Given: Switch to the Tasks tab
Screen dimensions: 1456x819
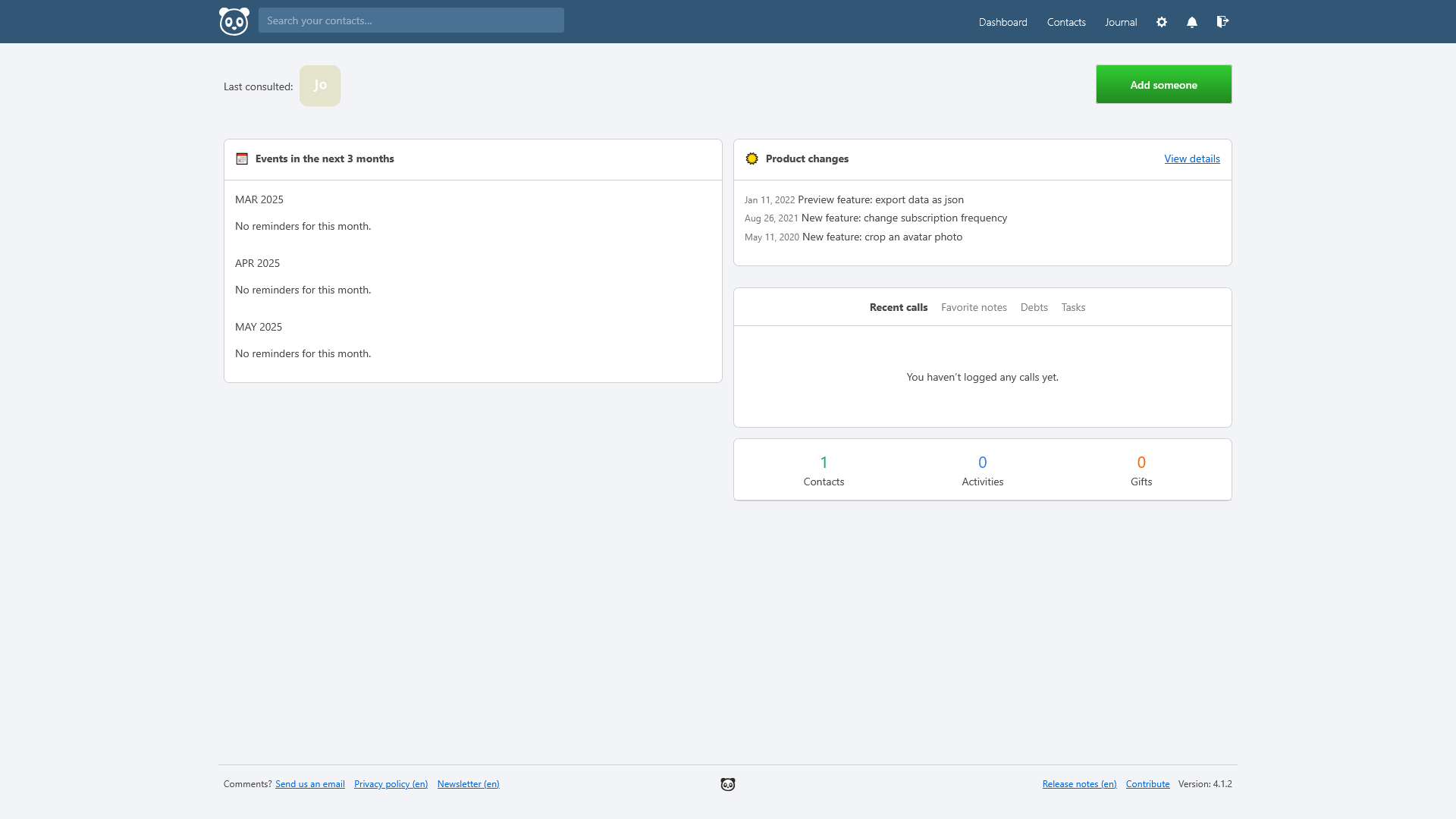Looking at the screenshot, I should pos(1073,307).
